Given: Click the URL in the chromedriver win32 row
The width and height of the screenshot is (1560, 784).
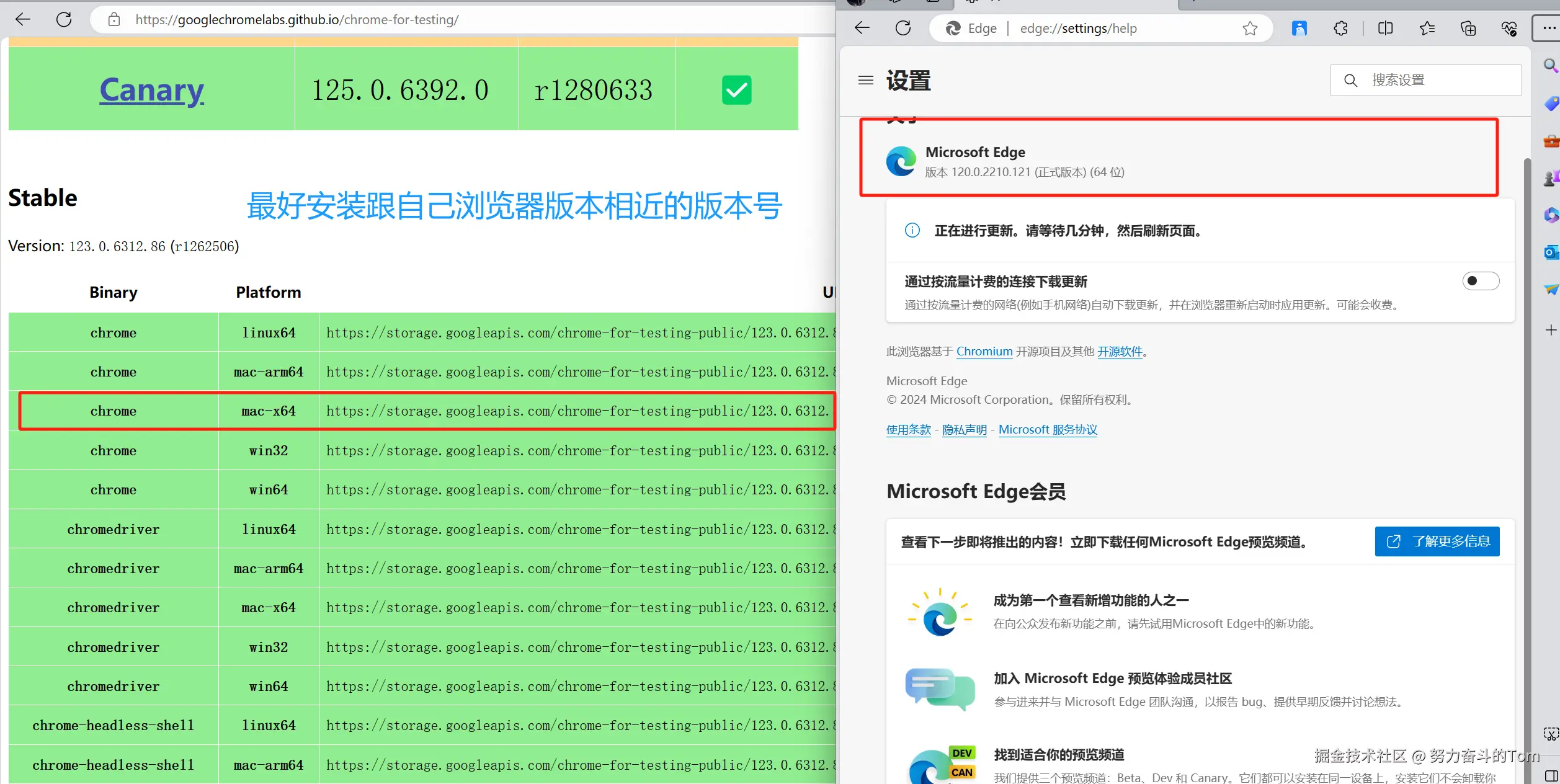Looking at the screenshot, I should point(581,647).
